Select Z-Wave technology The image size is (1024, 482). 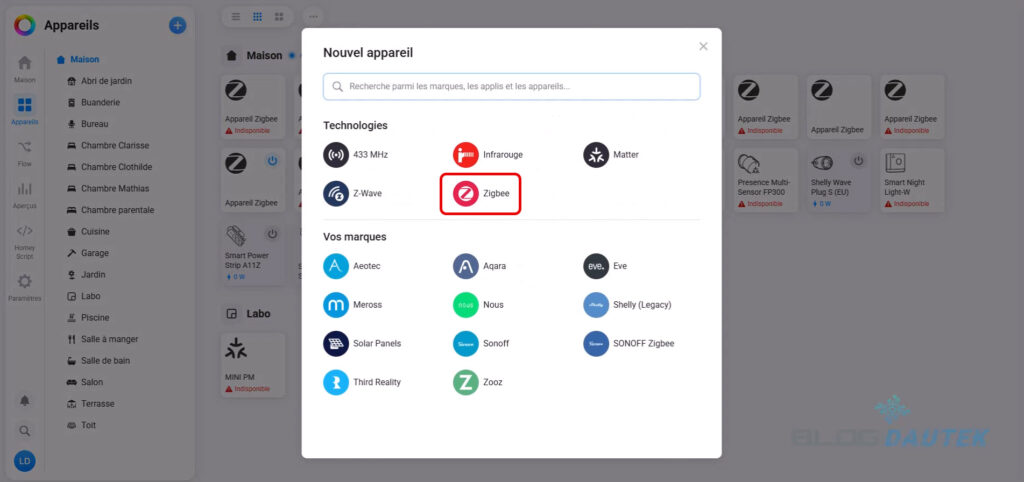(353, 193)
